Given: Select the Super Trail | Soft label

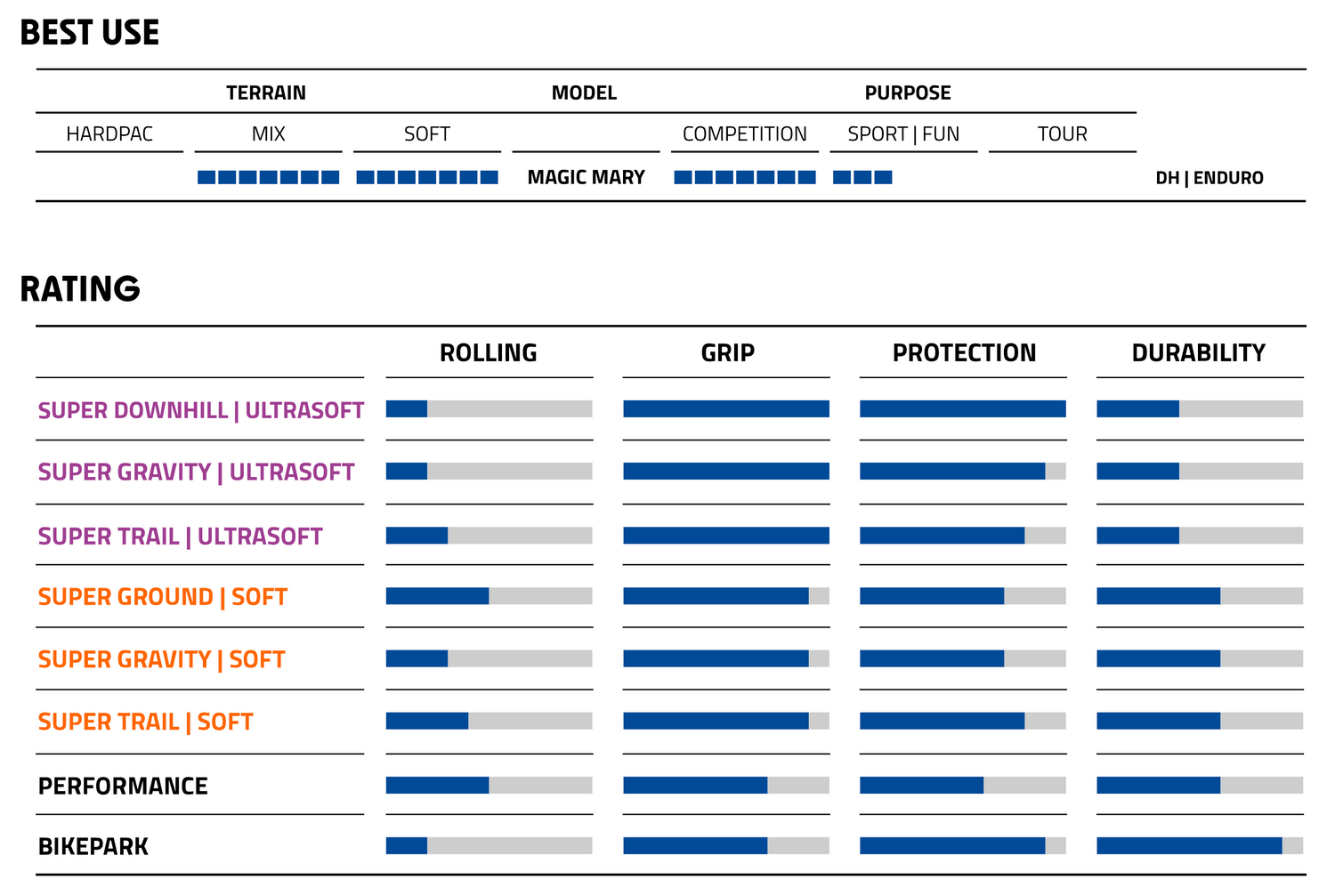Looking at the screenshot, I should pos(145,722).
